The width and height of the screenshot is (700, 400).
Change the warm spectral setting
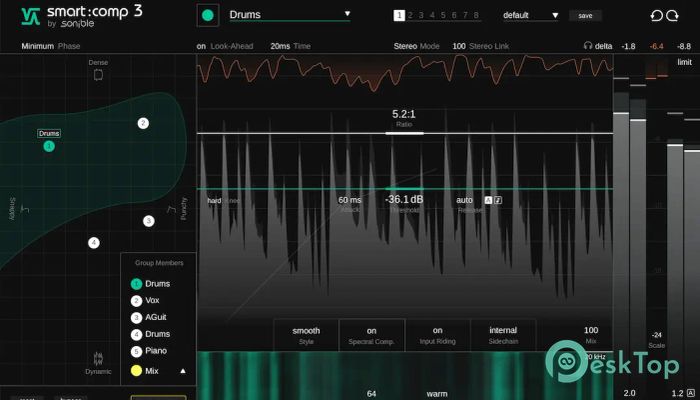(437, 394)
